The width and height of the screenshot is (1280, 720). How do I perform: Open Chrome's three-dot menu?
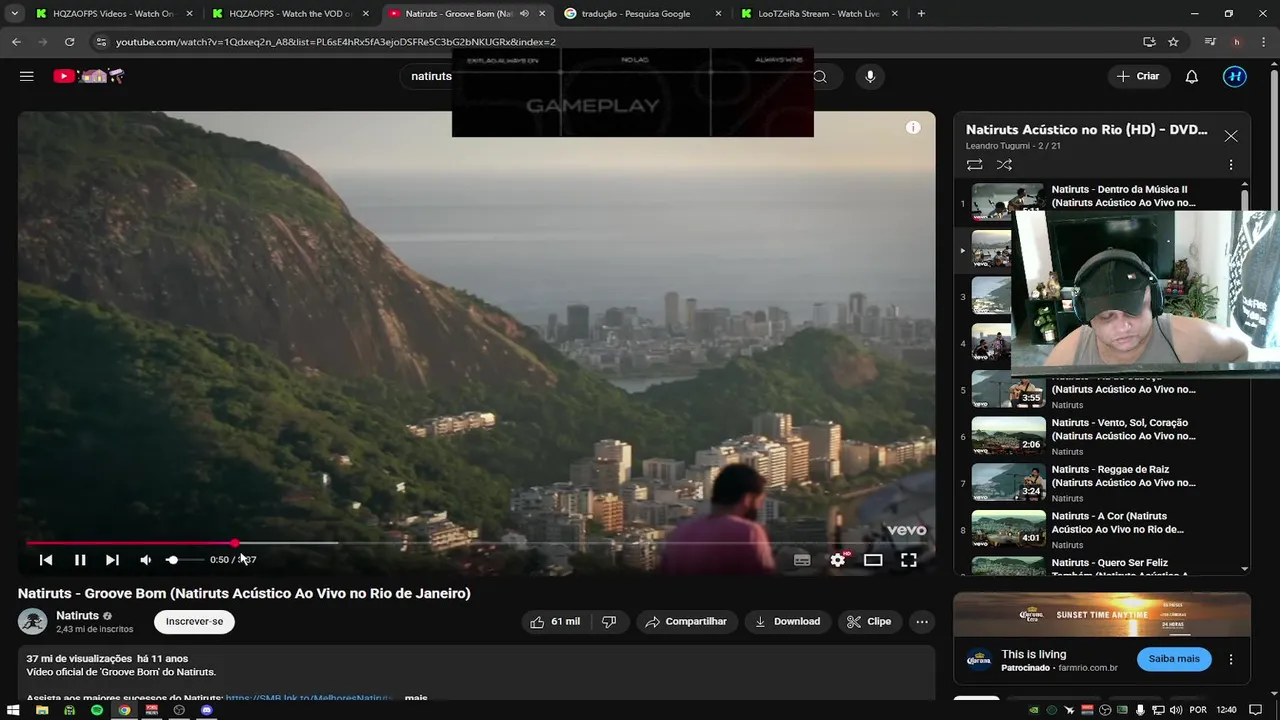coord(1263,42)
